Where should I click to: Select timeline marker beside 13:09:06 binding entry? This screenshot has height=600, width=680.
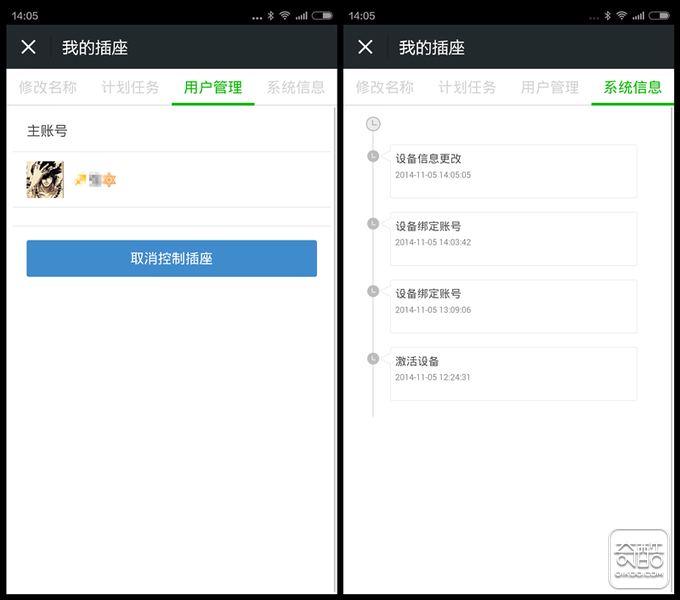[x=373, y=291]
